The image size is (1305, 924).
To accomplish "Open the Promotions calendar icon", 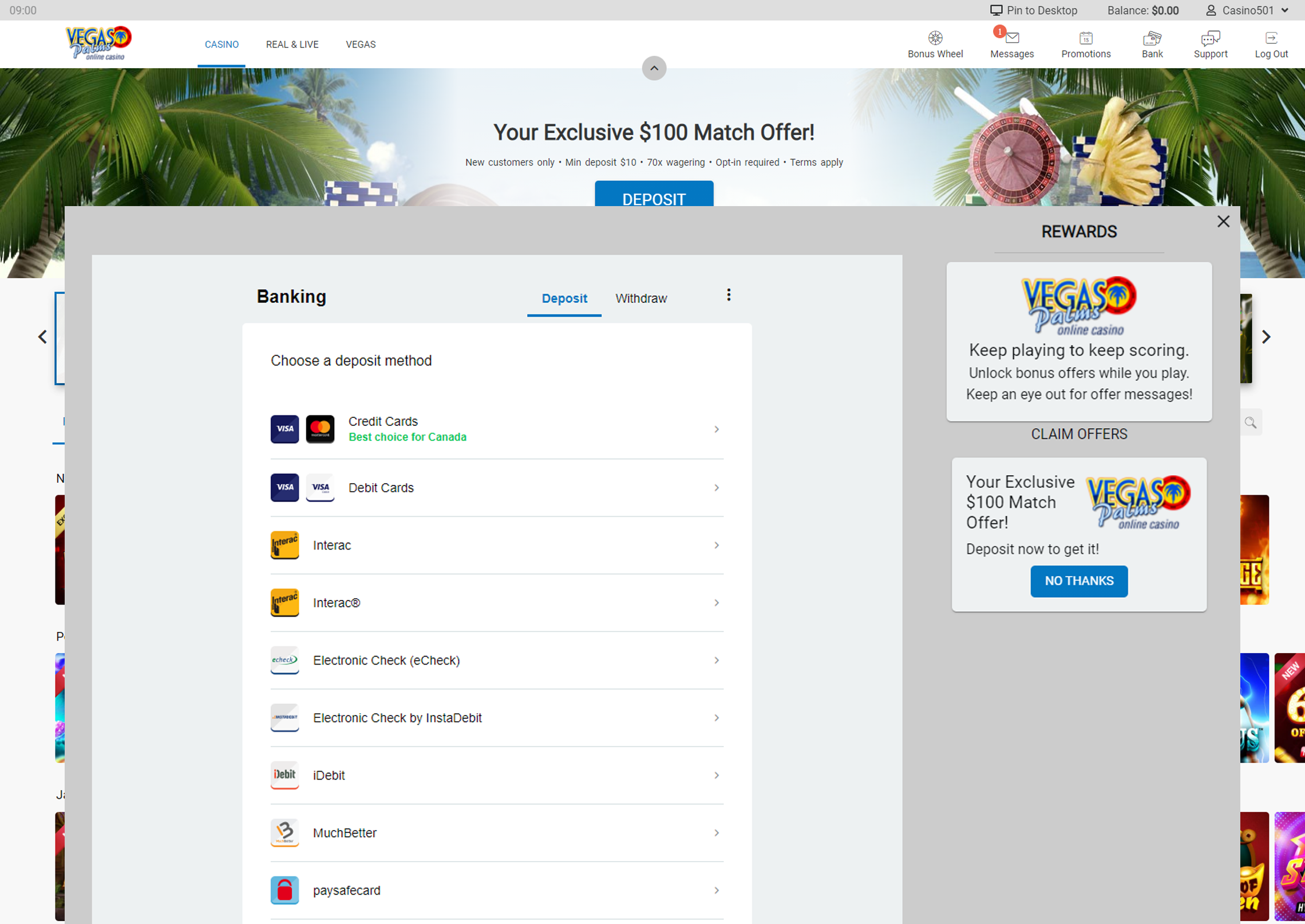I will click(x=1085, y=38).
